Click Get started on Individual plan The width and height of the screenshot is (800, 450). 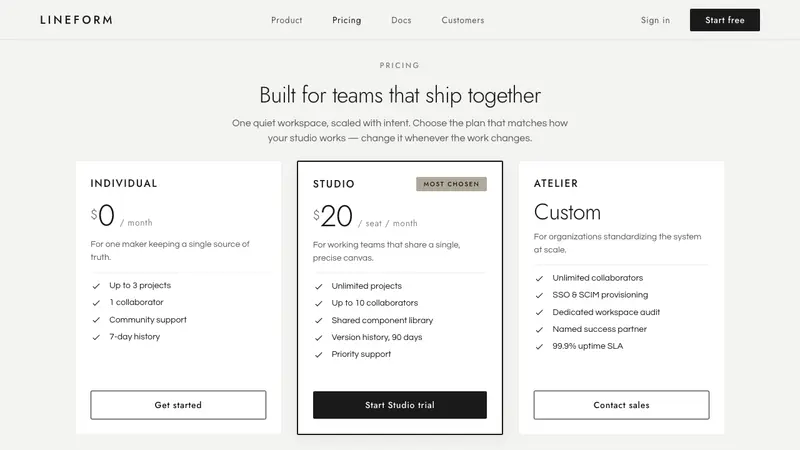point(178,405)
